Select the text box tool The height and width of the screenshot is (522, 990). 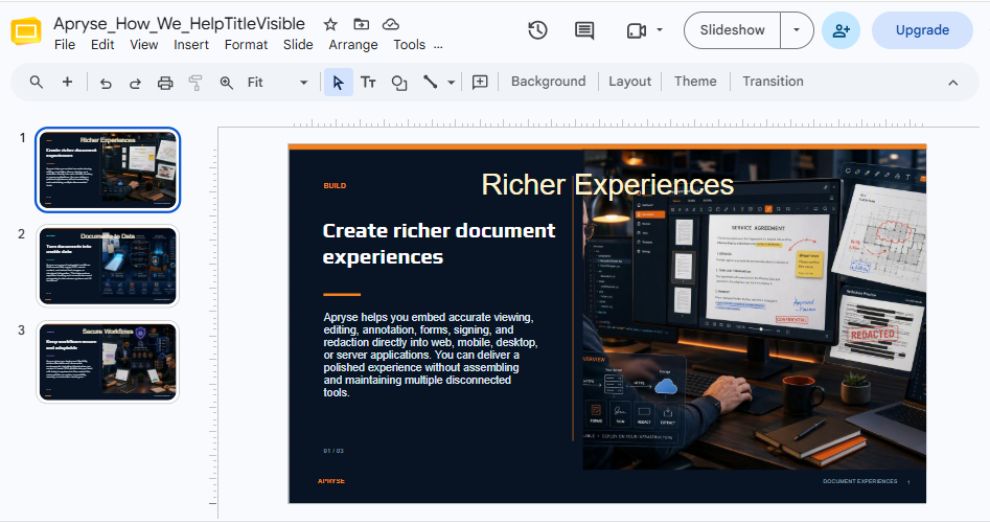pos(368,82)
